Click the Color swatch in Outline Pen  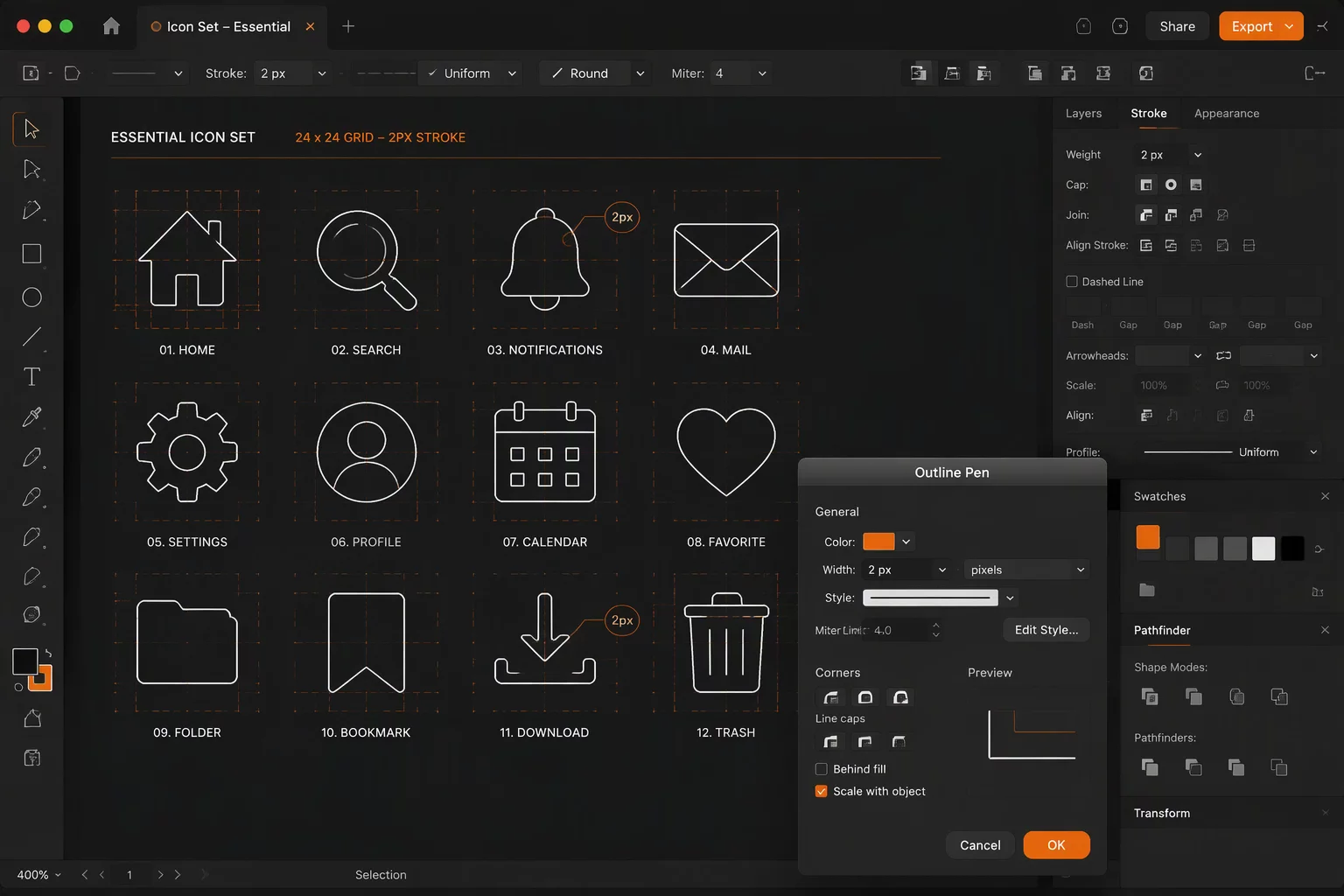[878, 542]
